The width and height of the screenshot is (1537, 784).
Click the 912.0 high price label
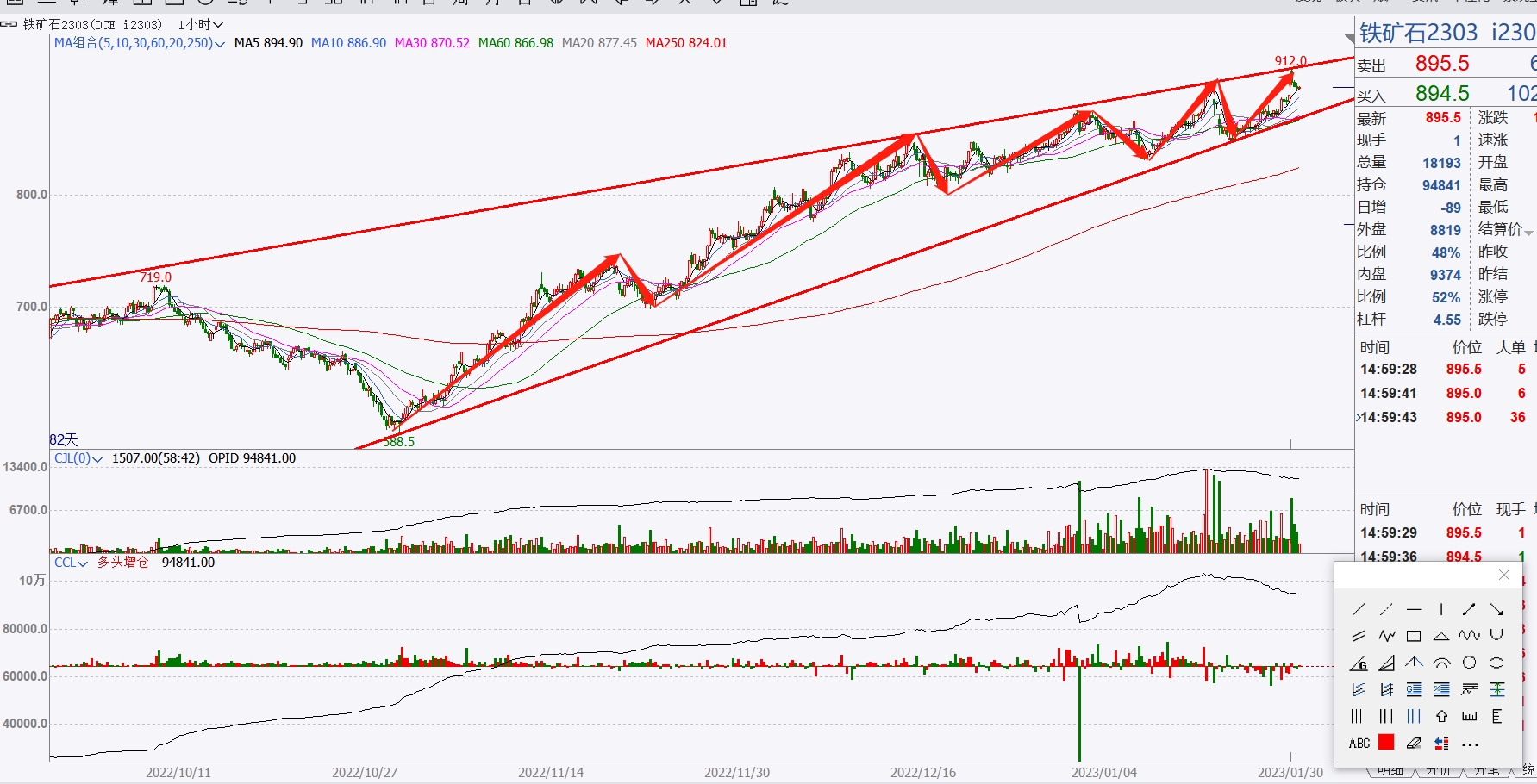[1290, 61]
